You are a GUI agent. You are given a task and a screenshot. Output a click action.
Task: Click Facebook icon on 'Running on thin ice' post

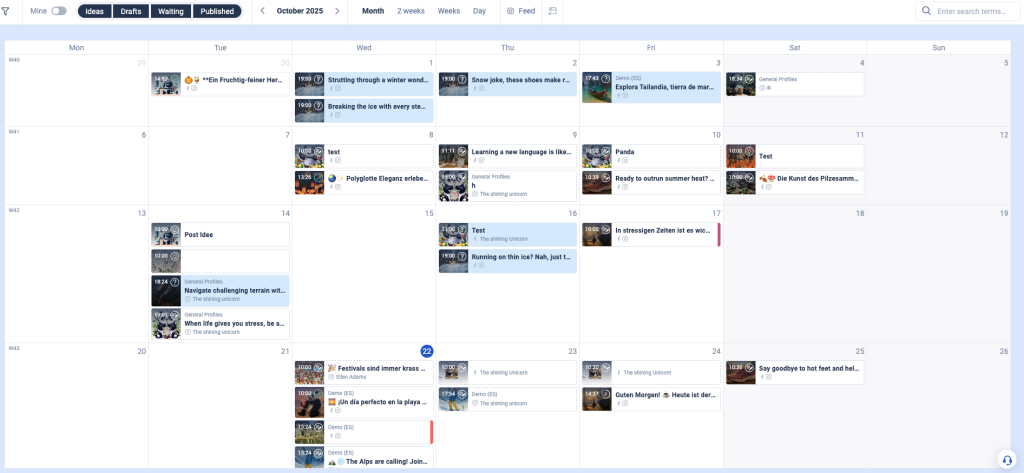click(x=474, y=265)
